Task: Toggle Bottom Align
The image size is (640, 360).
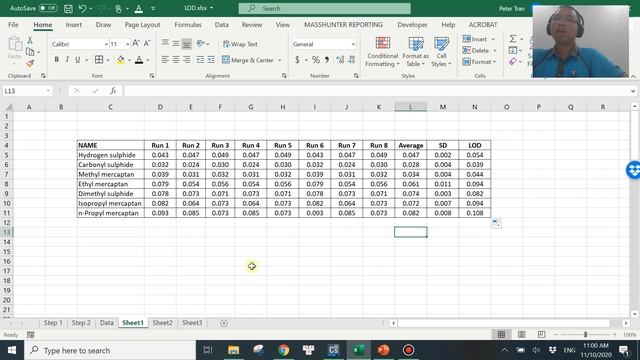Action: [x=187, y=44]
